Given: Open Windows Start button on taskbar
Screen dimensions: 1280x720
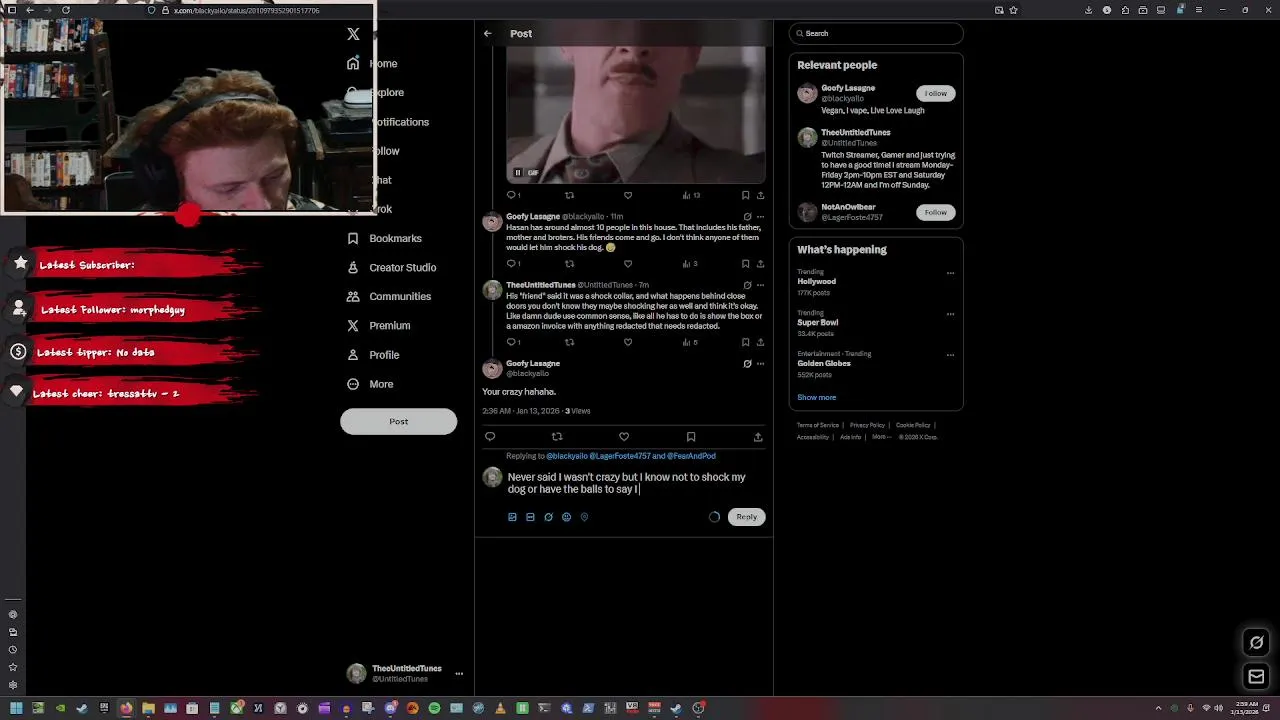Looking at the screenshot, I should 16,708.
